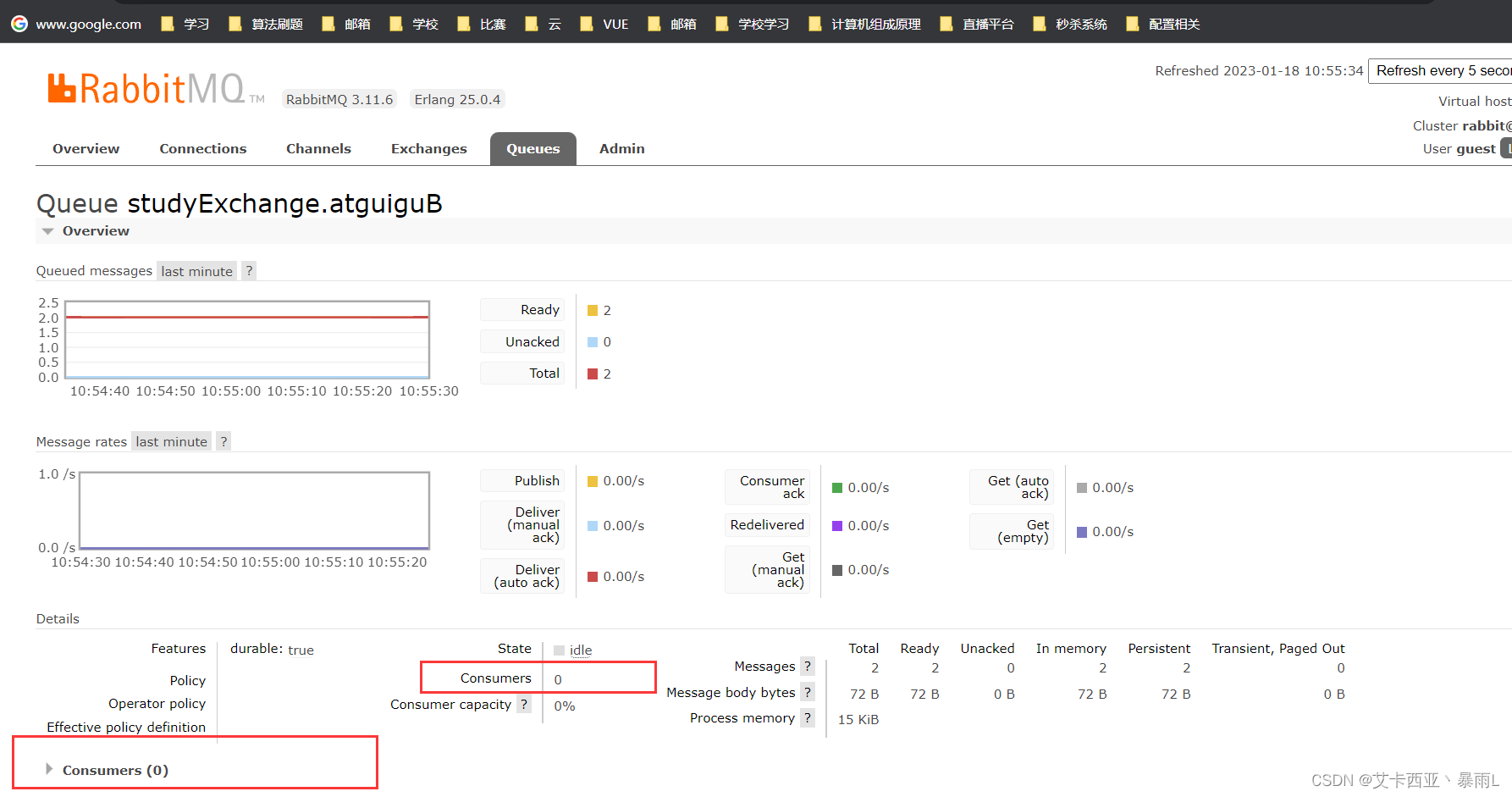Open the Refresh every 5 seconds dropdown
The height and width of the screenshot is (797, 1512).
pos(1440,70)
